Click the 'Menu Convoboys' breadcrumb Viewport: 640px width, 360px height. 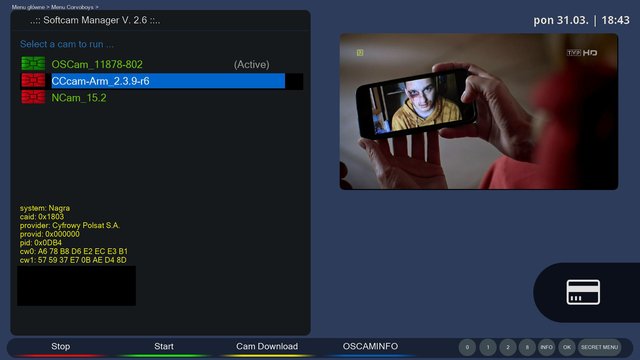click(72, 7)
